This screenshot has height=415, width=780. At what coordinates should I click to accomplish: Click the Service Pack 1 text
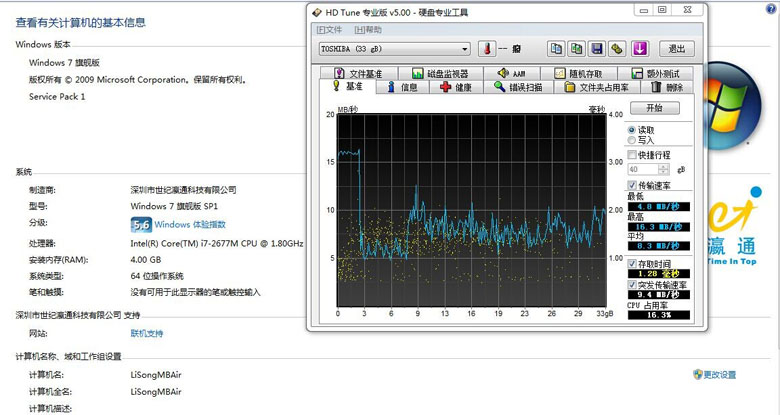(x=57, y=96)
